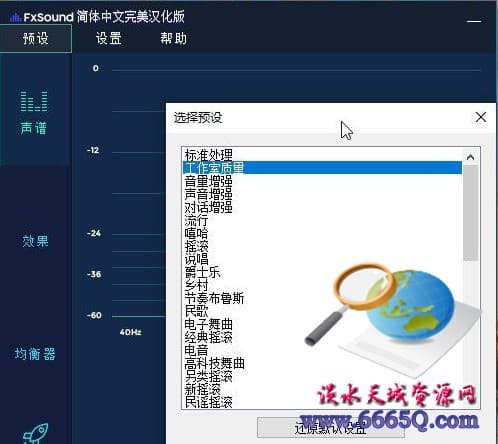
Task: Click the FxSound logo icon in the title bar
Action: 15,17
